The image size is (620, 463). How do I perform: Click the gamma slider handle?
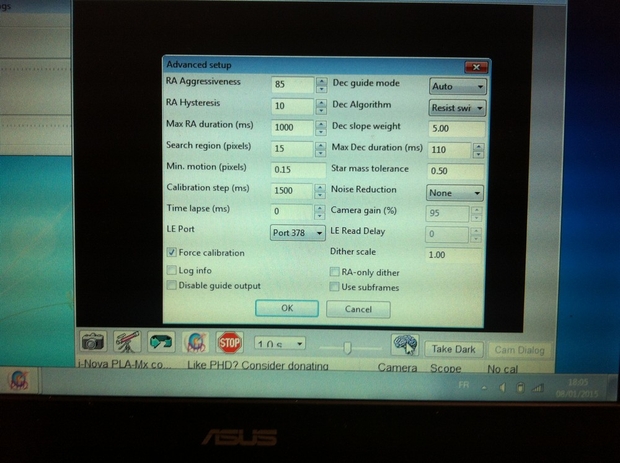(x=347, y=348)
